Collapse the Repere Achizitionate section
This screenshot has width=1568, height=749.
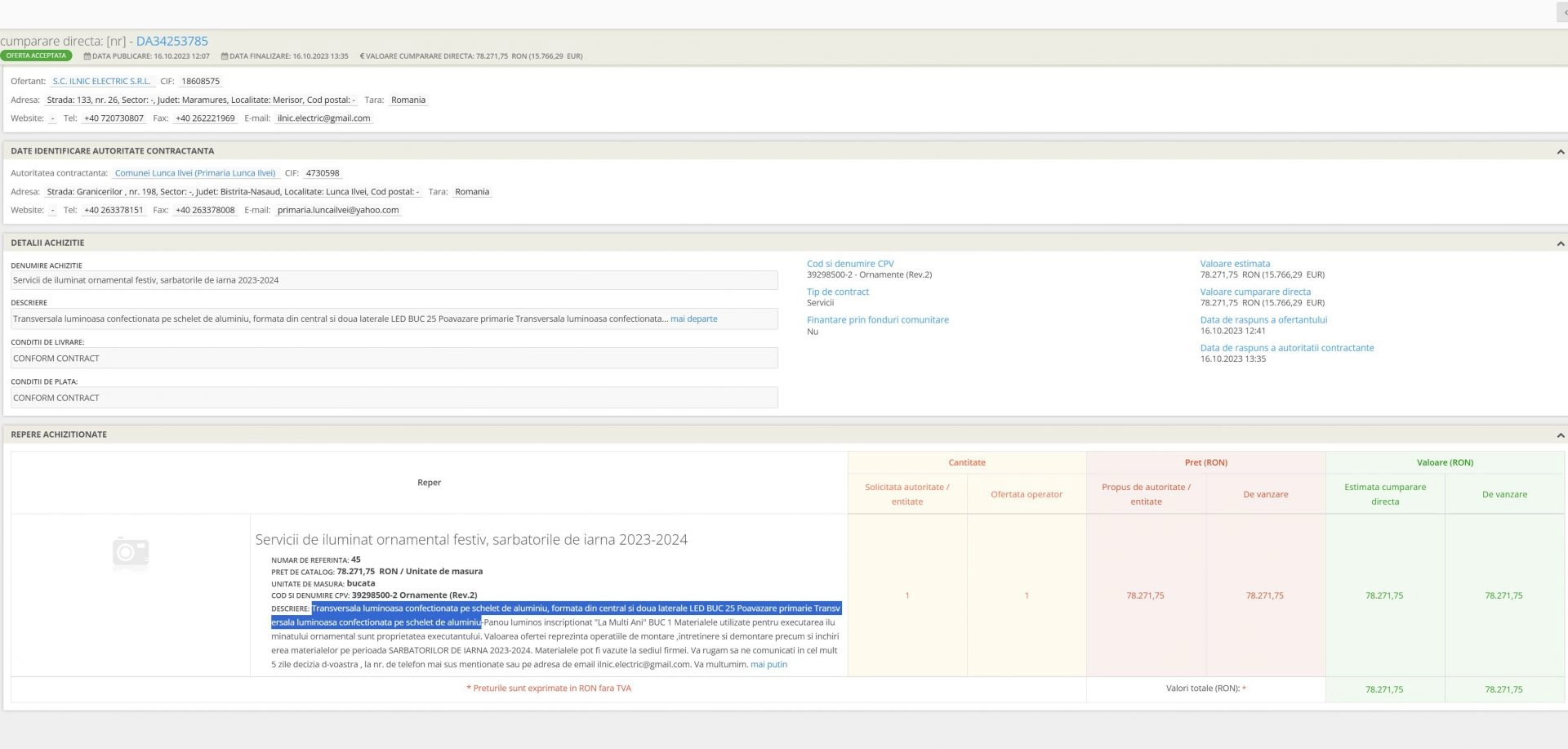tap(1560, 435)
